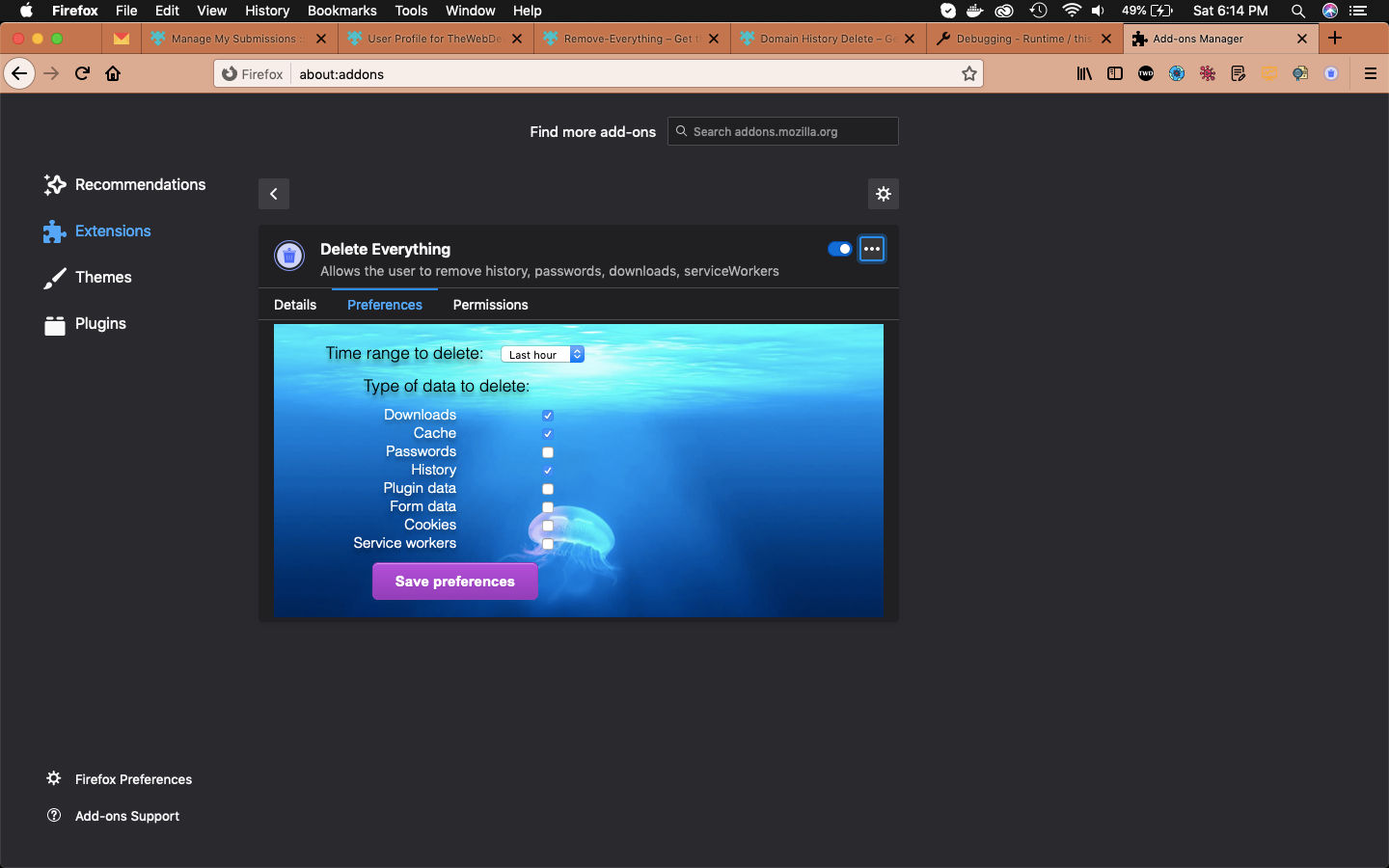This screenshot has width=1389, height=868.
Task: Click the back navigation arrow in toolbar
Action: click(x=19, y=73)
